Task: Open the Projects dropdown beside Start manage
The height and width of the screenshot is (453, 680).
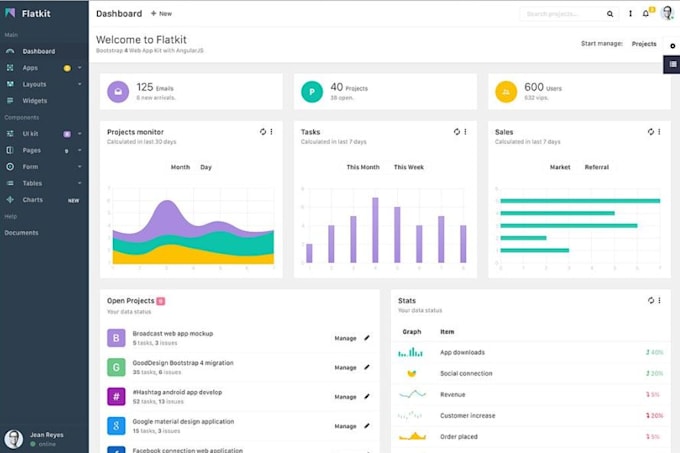Action: 644,44
